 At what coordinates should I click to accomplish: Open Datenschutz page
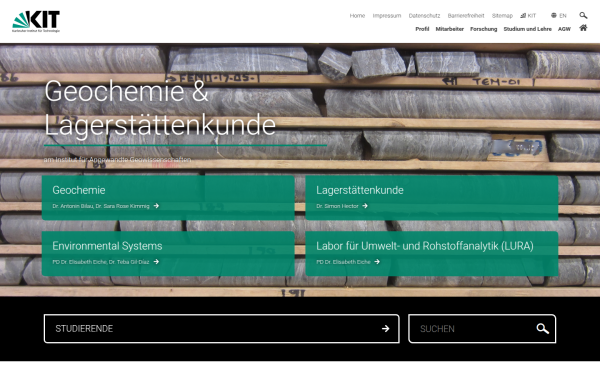[424, 16]
